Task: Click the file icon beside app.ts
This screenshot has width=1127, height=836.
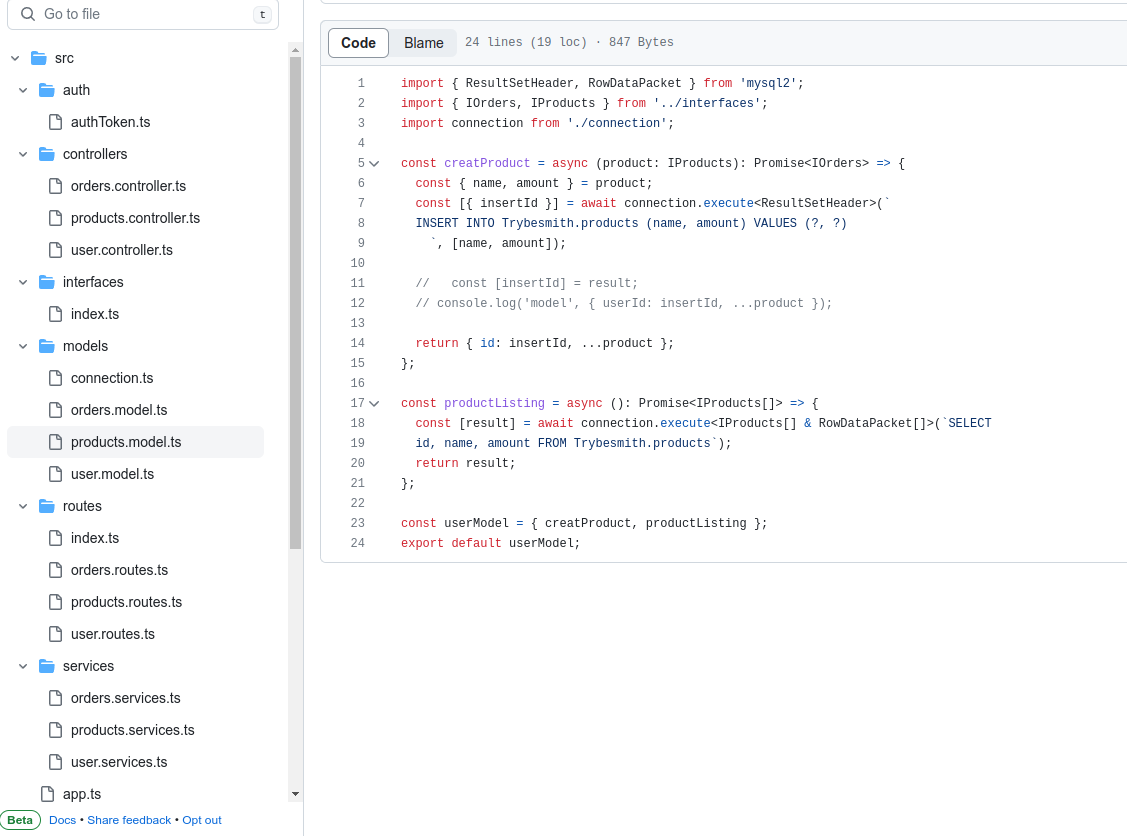Action: [47, 794]
